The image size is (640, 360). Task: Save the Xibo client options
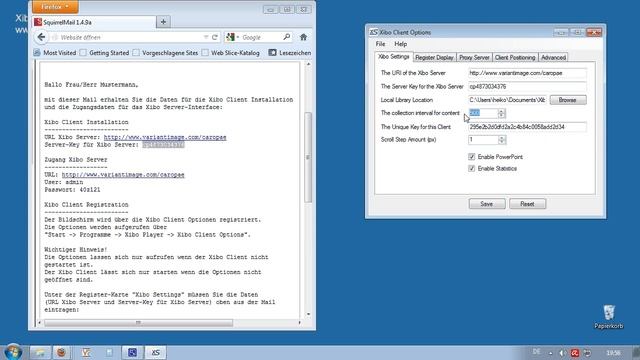pyautogui.click(x=487, y=204)
